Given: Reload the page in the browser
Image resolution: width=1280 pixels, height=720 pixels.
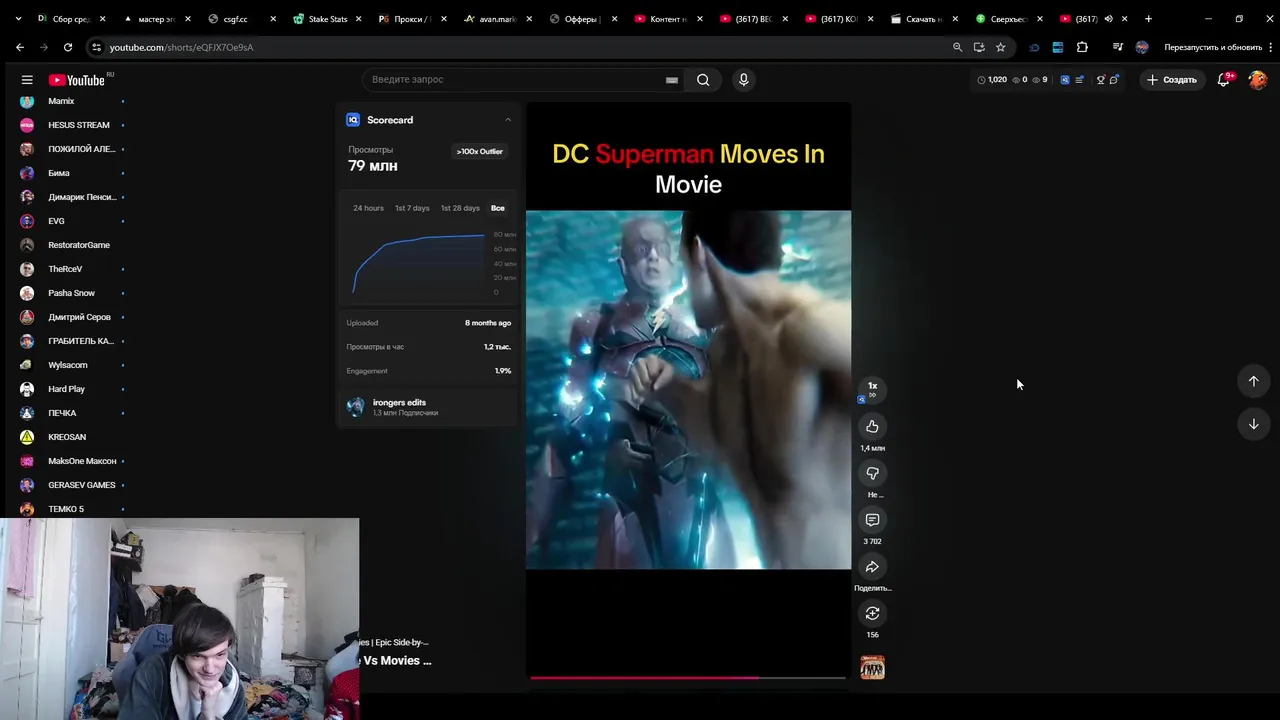Looking at the screenshot, I should (x=68, y=47).
